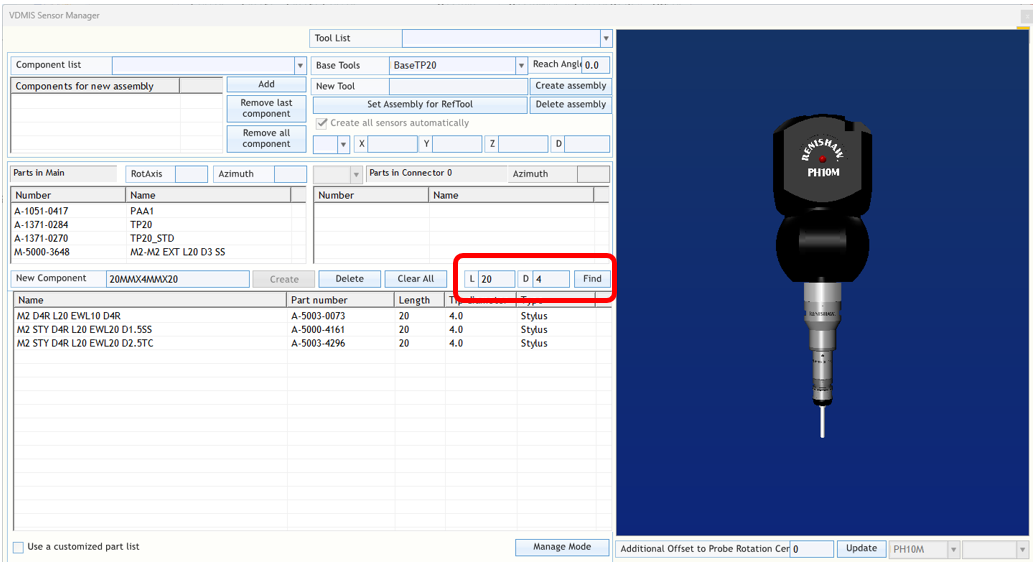Sort stylus list by Name column header
Image resolution: width=1035 pixels, height=562 pixels.
150,300
